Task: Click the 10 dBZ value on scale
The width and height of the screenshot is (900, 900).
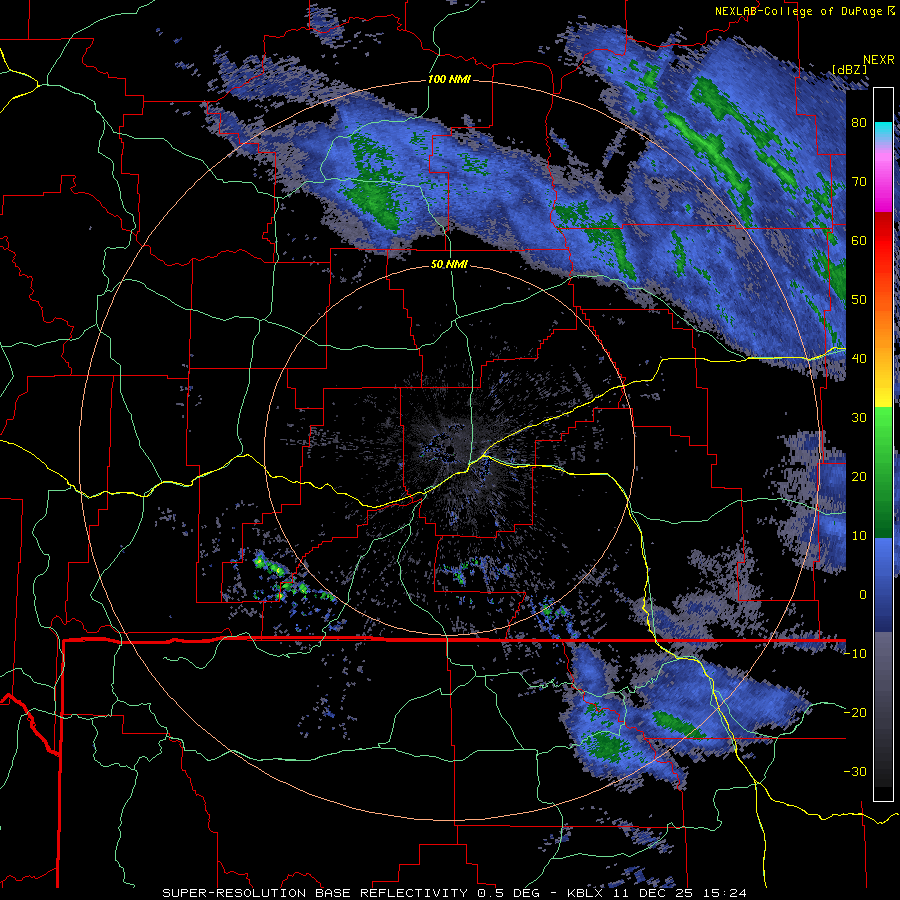Action: coord(859,536)
